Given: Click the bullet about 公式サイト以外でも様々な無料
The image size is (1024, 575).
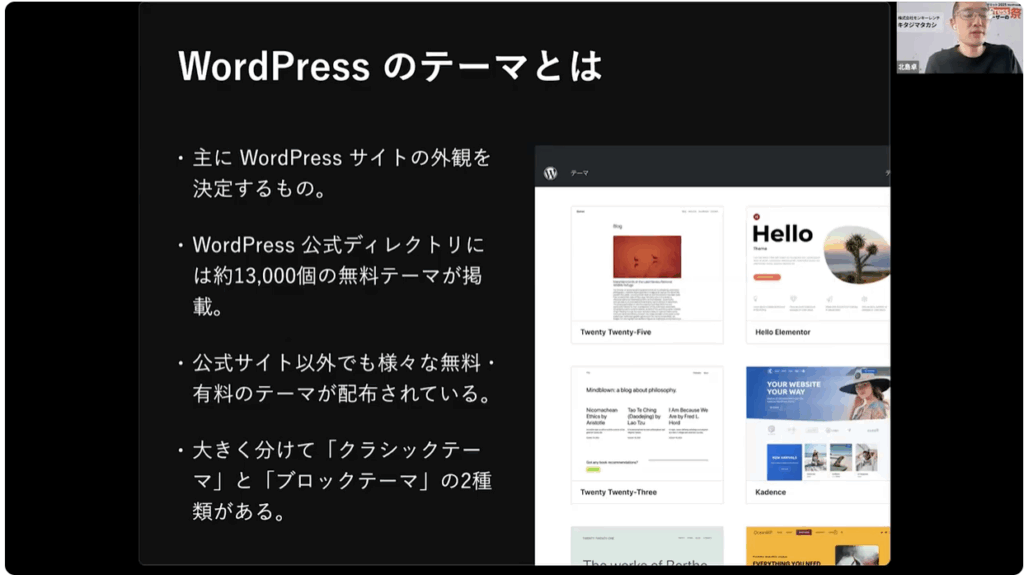Looking at the screenshot, I should (337, 378).
